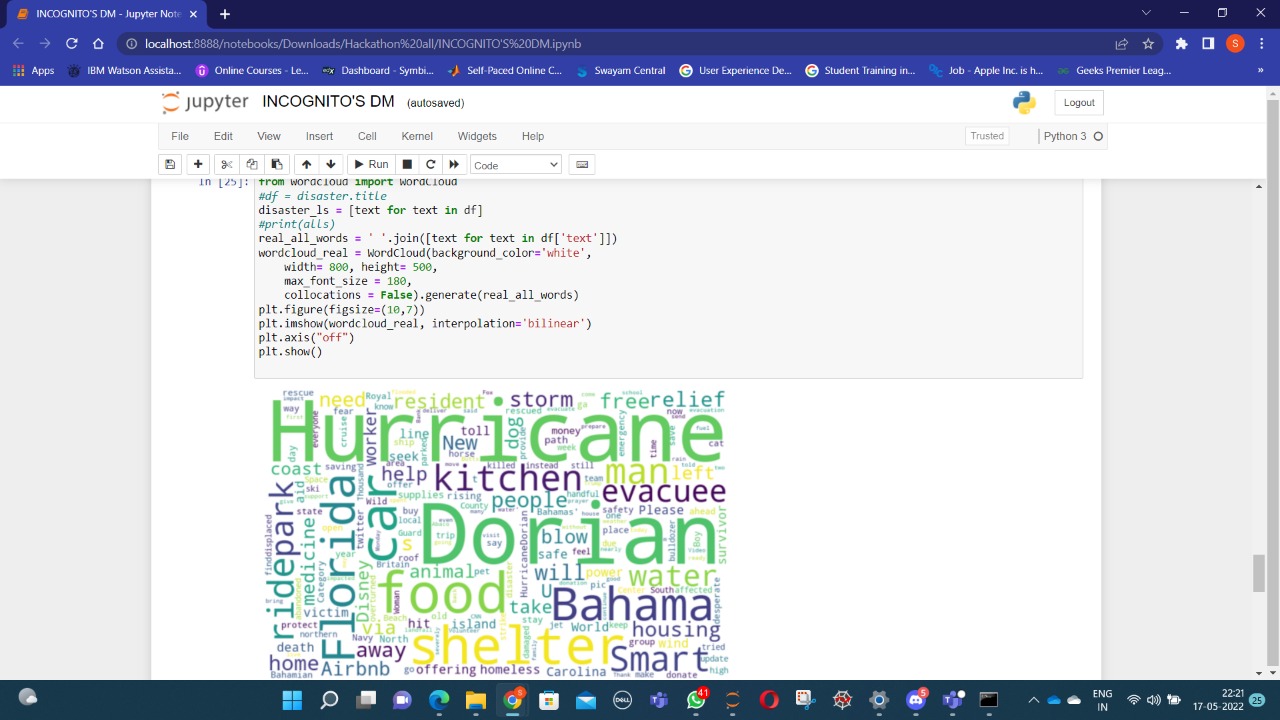Open the ENG IN language indicator
The image size is (1280, 720).
[x=1102, y=700]
